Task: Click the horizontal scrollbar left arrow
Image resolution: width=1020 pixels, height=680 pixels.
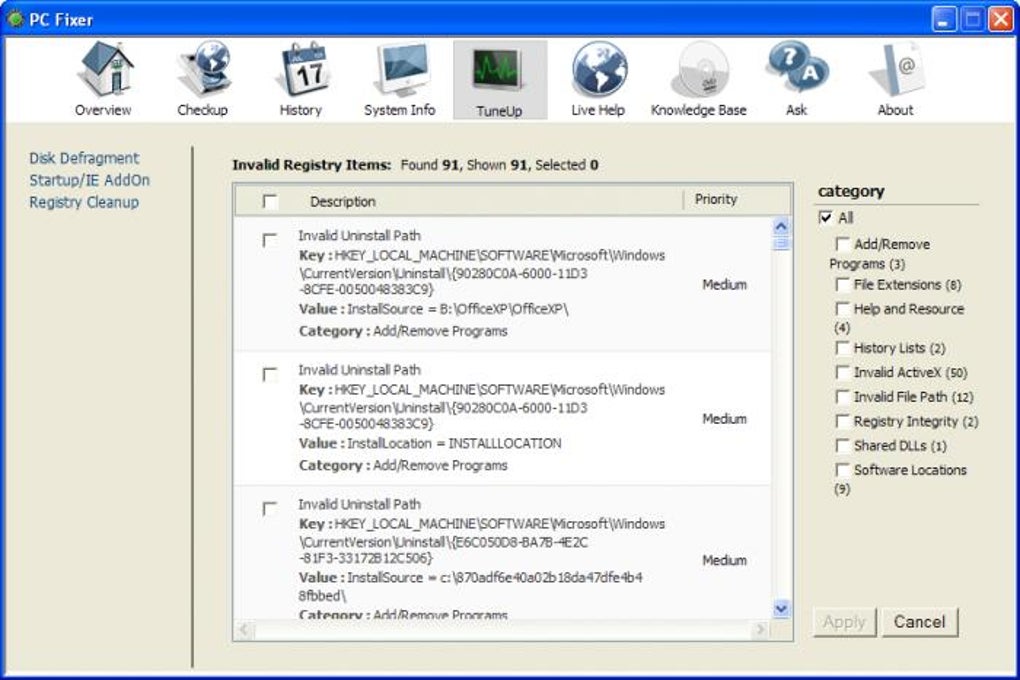Action: click(x=245, y=629)
